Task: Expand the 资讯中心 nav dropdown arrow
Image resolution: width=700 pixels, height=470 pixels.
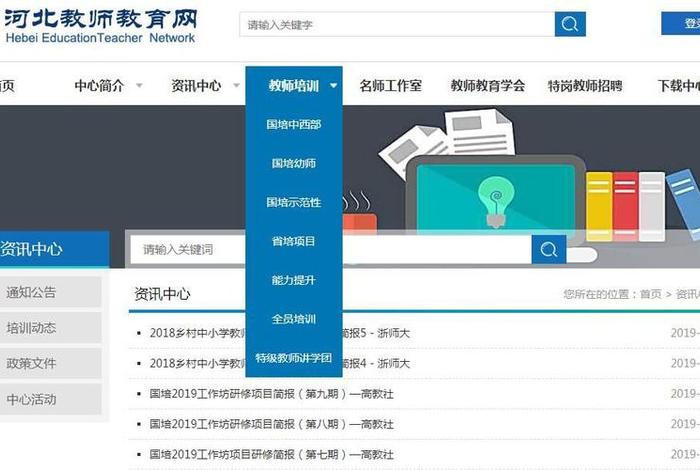Action: click(x=236, y=85)
